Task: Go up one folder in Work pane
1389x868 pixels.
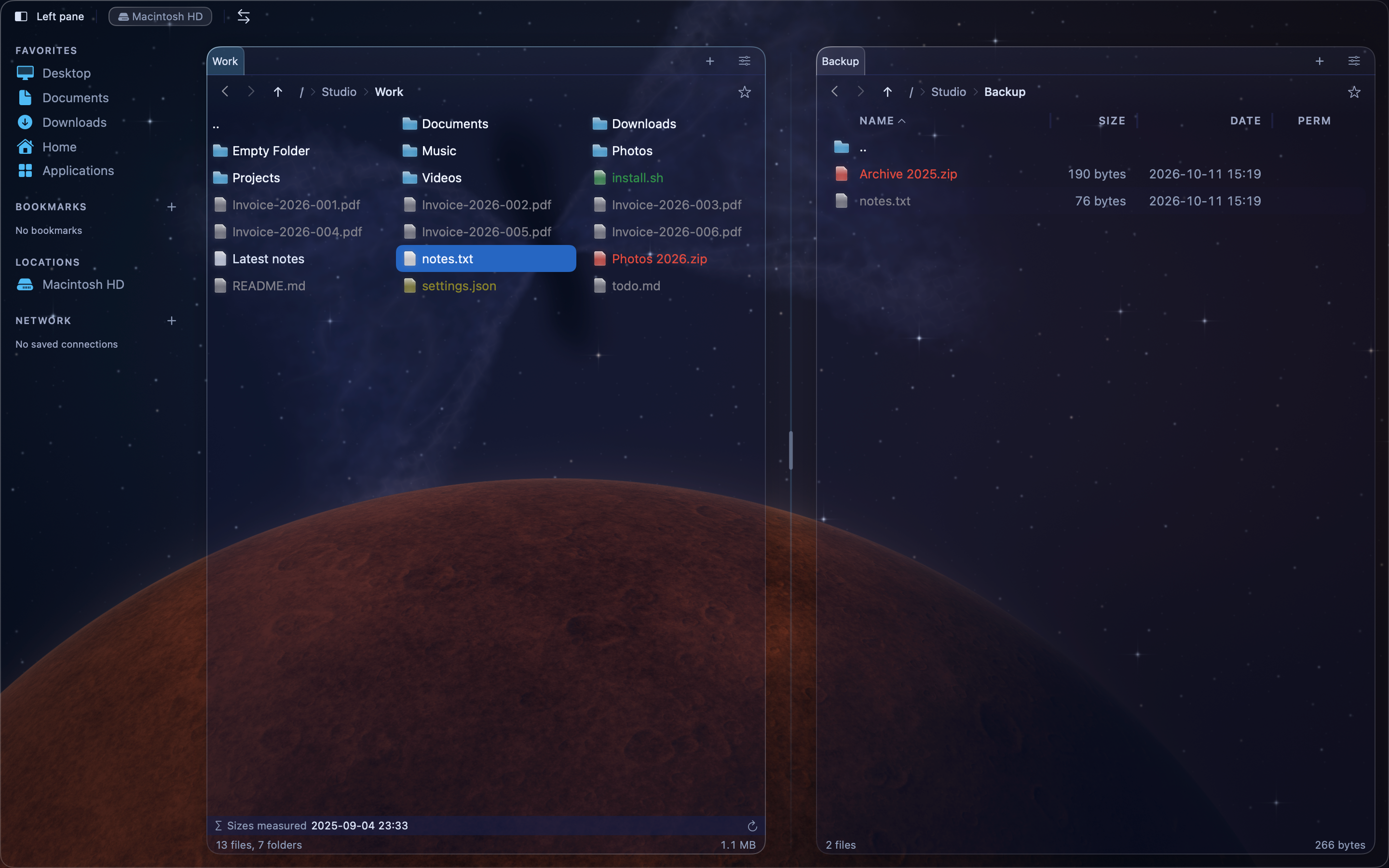Action: click(278, 92)
